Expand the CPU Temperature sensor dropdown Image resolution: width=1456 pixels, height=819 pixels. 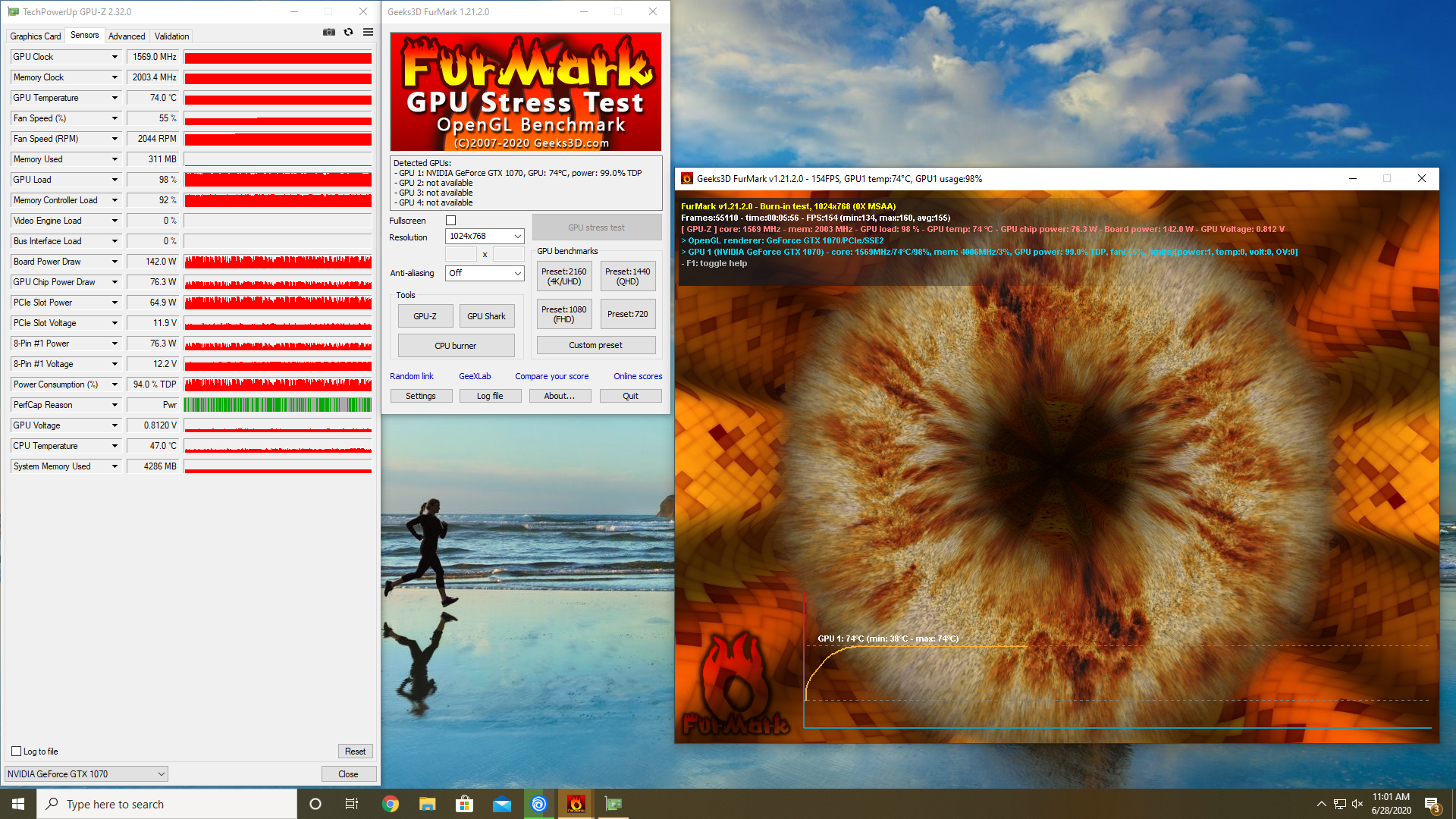coord(115,446)
